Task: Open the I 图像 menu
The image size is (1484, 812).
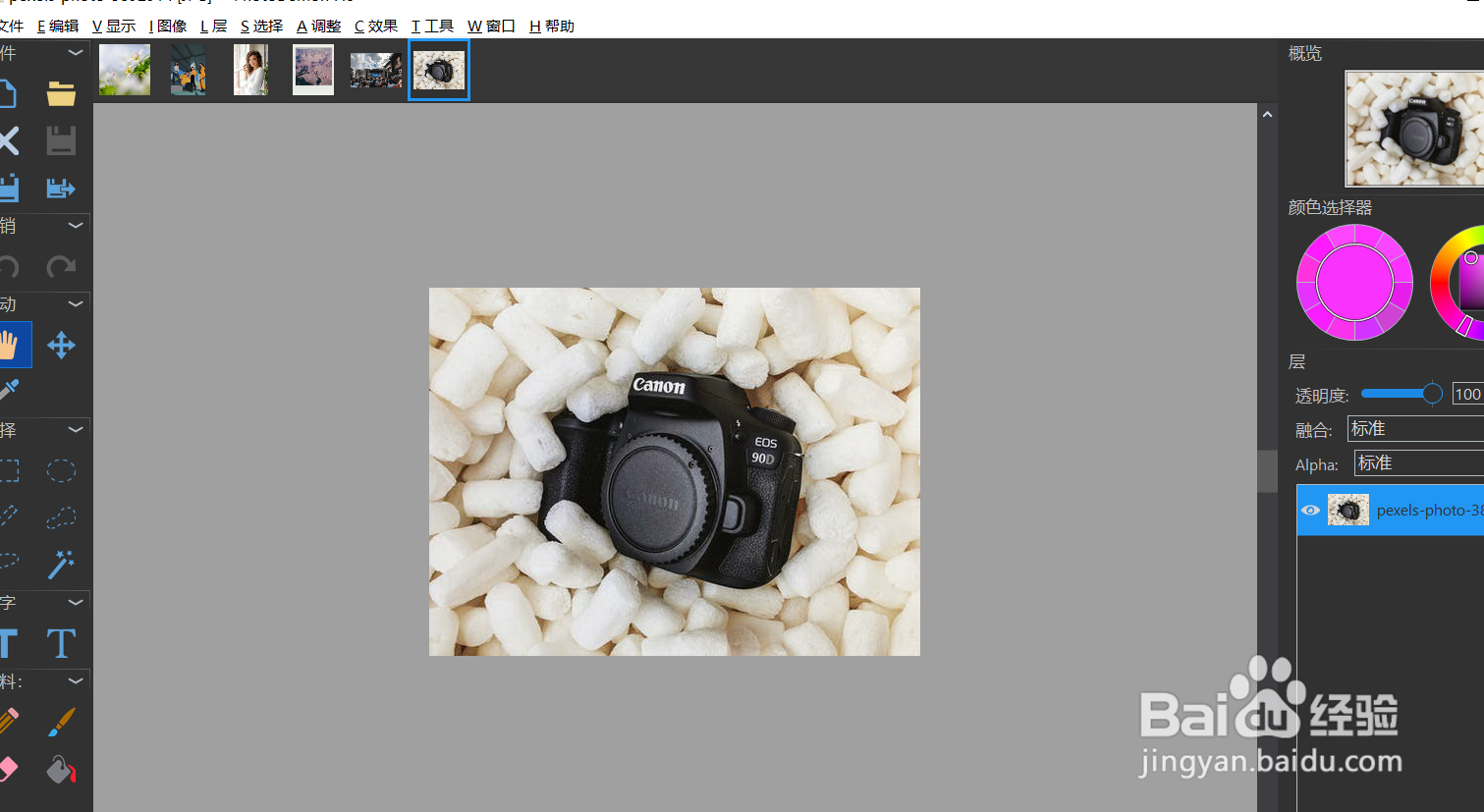Action: (168, 27)
